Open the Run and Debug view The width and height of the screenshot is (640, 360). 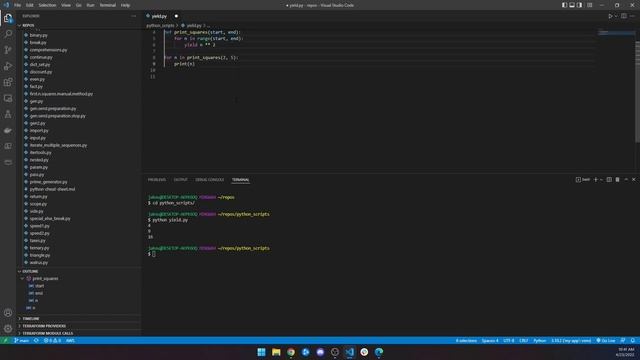(x=8, y=66)
